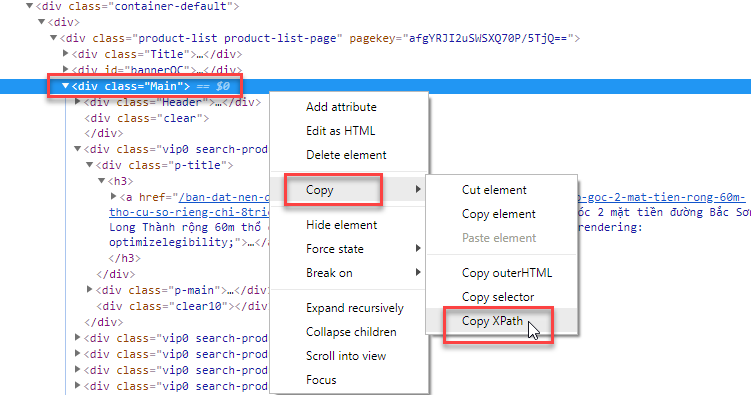Collapse the selected Main div node
The image size is (751, 395).
[65, 86]
